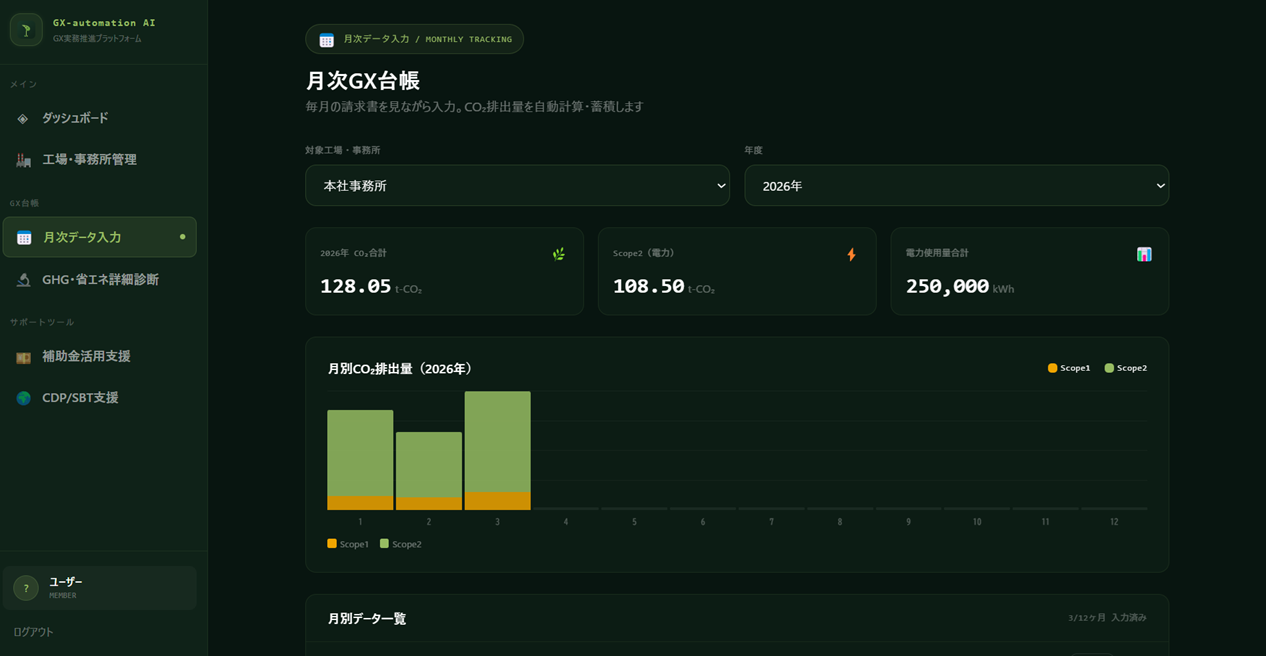The image size is (1266, 656).
Task: Click the 月別CO₂排出量（2026年）chart title
Action: (x=400, y=369)
